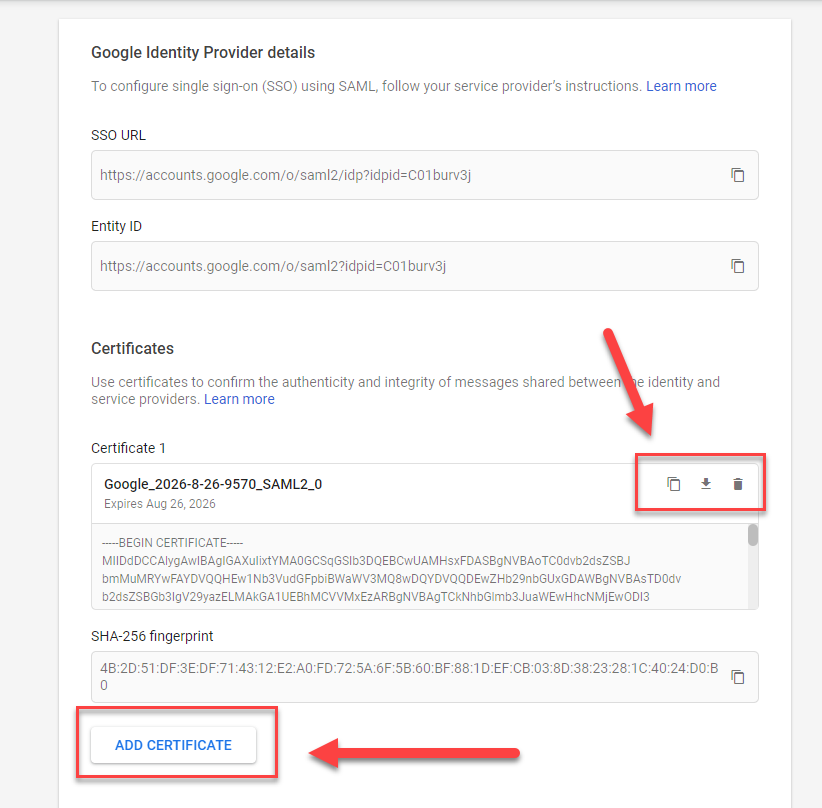Click the Certificates section heading
Screen dimensions: 822x808
coord(133,349)
